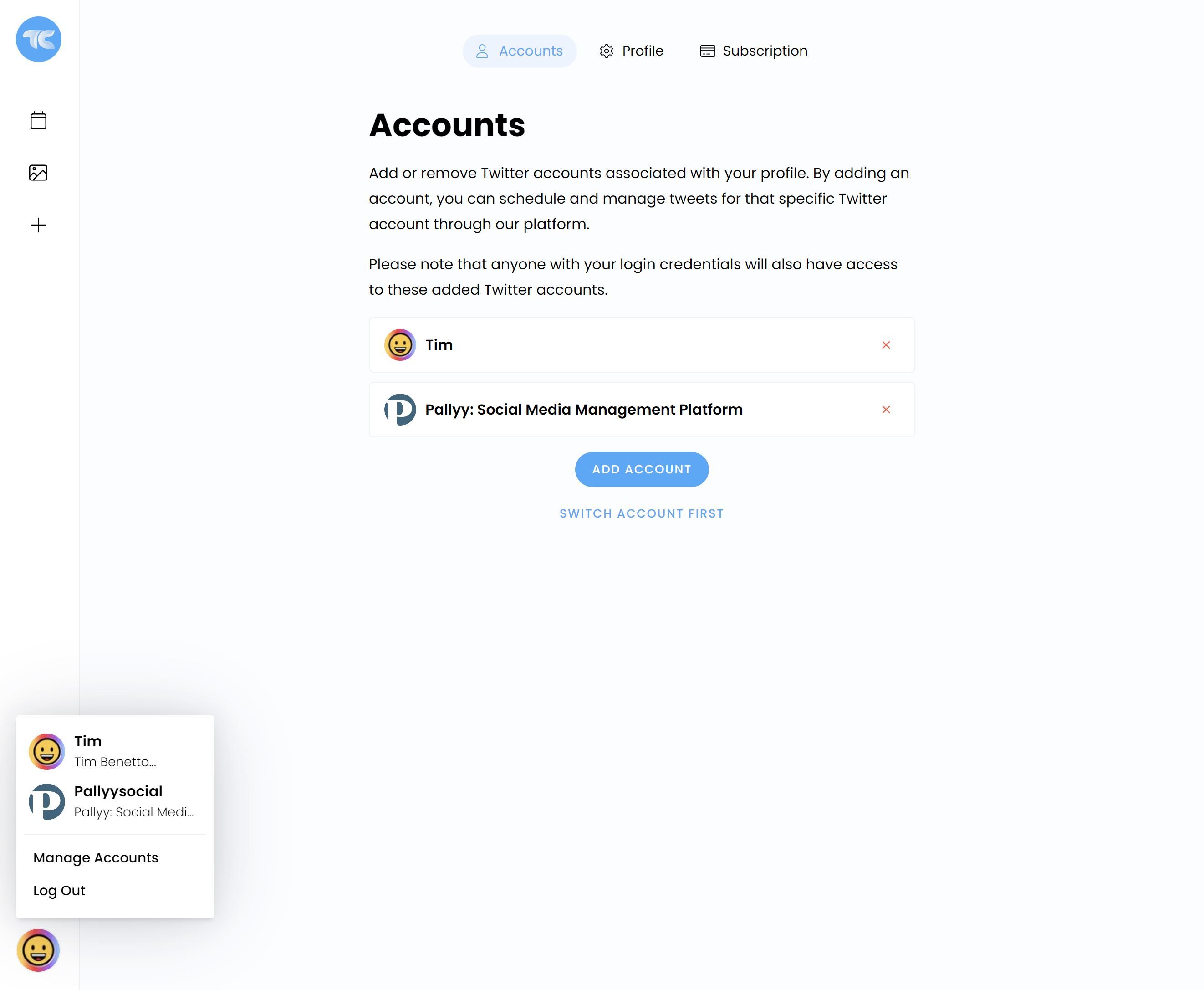Click the Tim account in account switcher popup

click(115, 751)
